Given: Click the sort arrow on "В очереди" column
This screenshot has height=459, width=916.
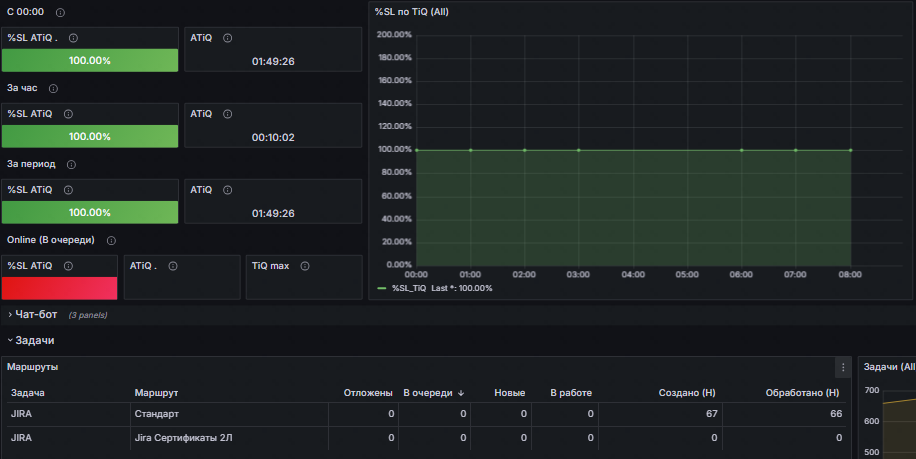Looking at the screenshot, I should pyautogui.click(x=461, y=393).
